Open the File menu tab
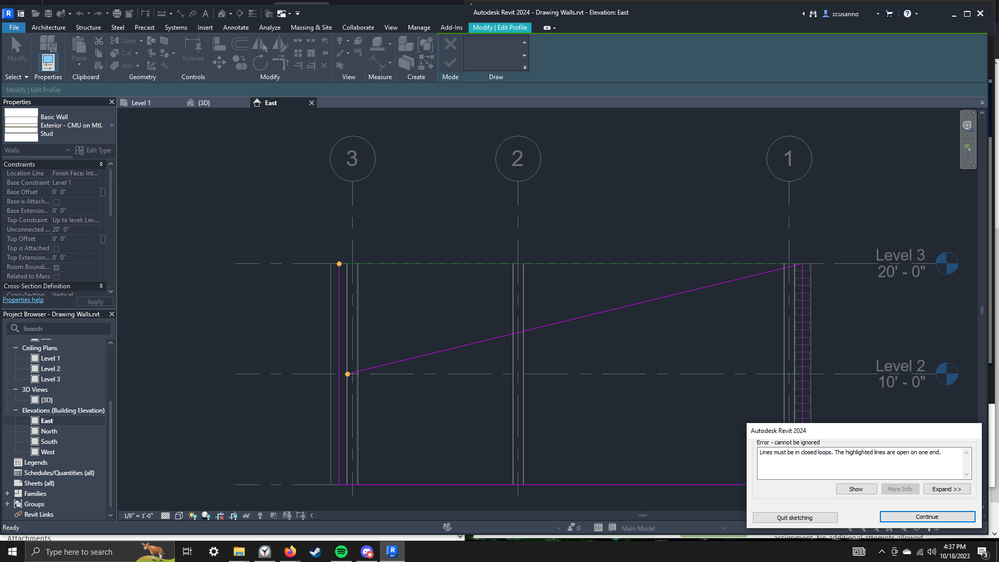Image resolution: width=999 pixels, height=562 pixels. [13, 27]
